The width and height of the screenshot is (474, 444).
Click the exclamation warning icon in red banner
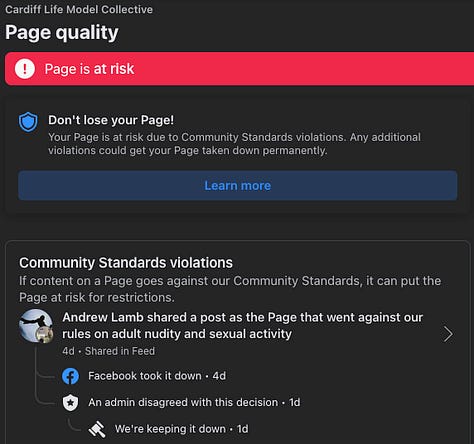point(25,69)
